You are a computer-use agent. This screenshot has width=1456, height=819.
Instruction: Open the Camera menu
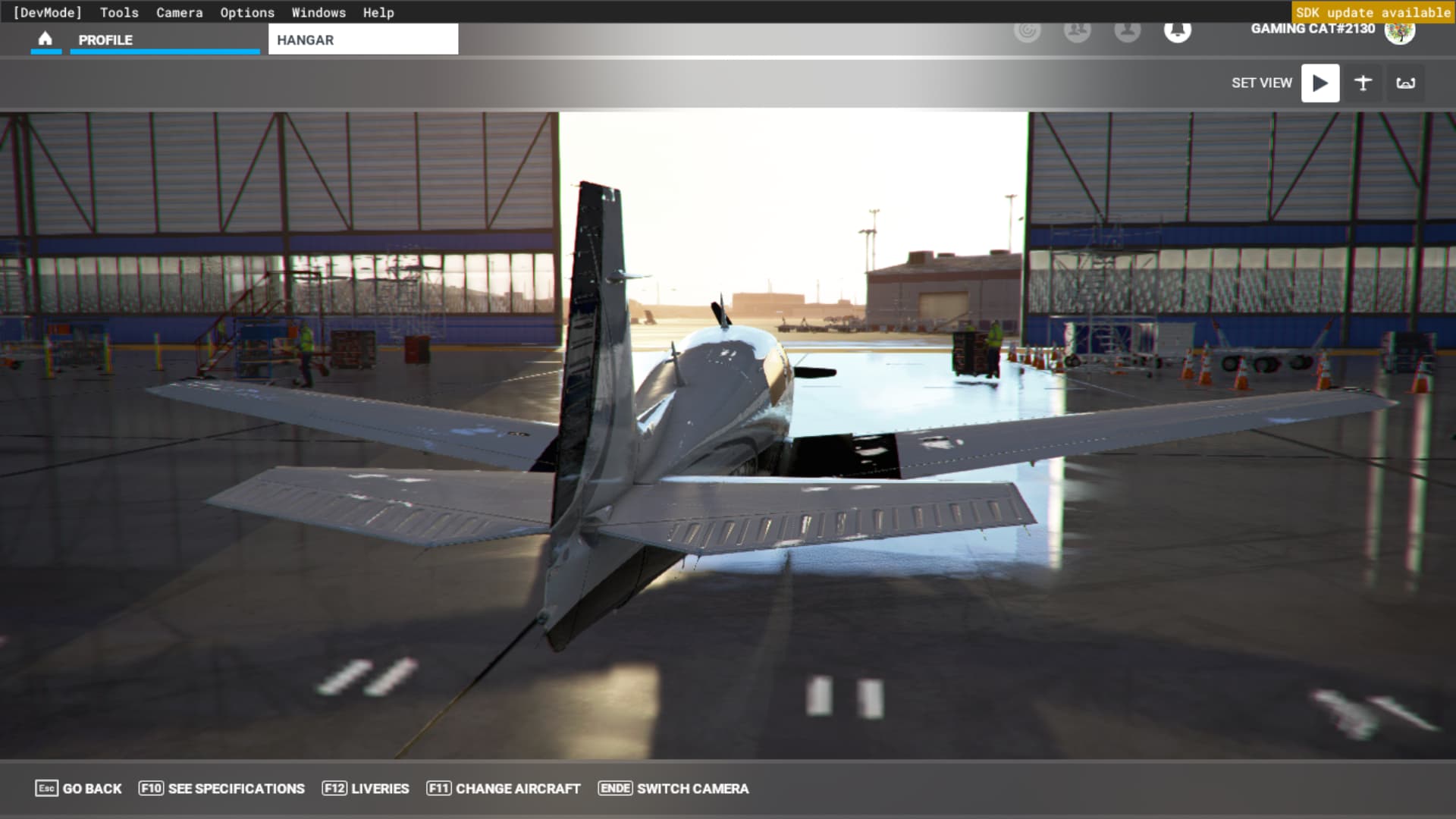tap(179, 12)
